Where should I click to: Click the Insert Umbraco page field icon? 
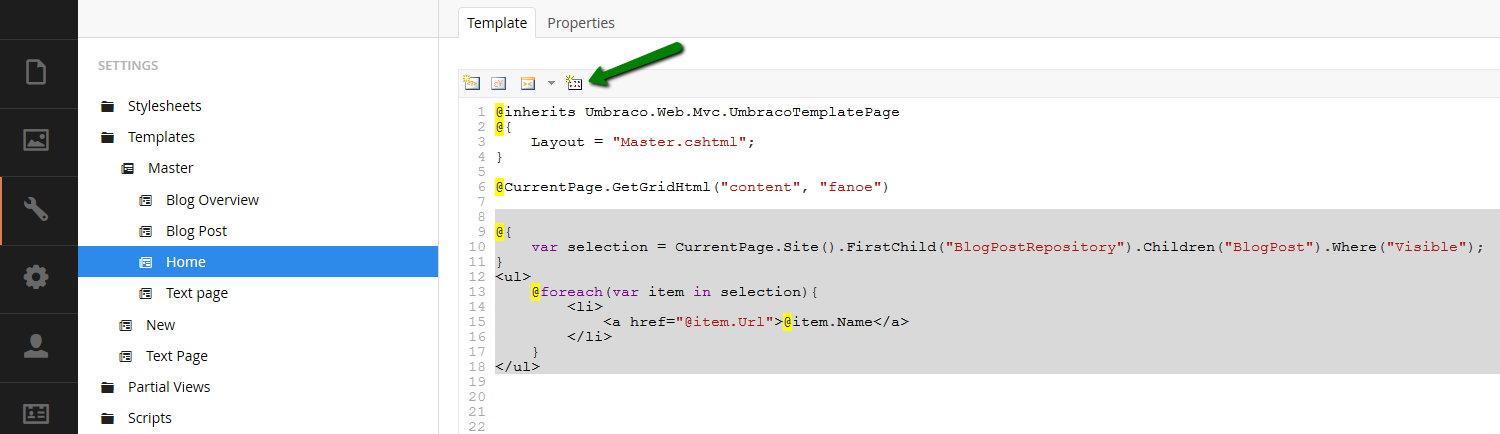[x=472, y=83]
